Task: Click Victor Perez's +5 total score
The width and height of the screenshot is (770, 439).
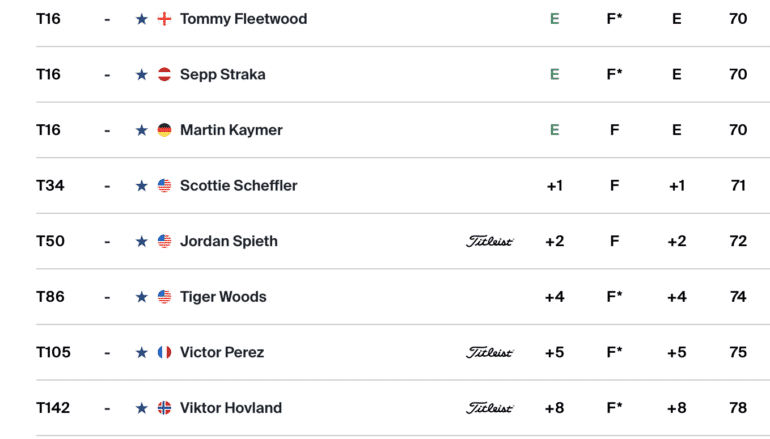Action: [554, 352]
